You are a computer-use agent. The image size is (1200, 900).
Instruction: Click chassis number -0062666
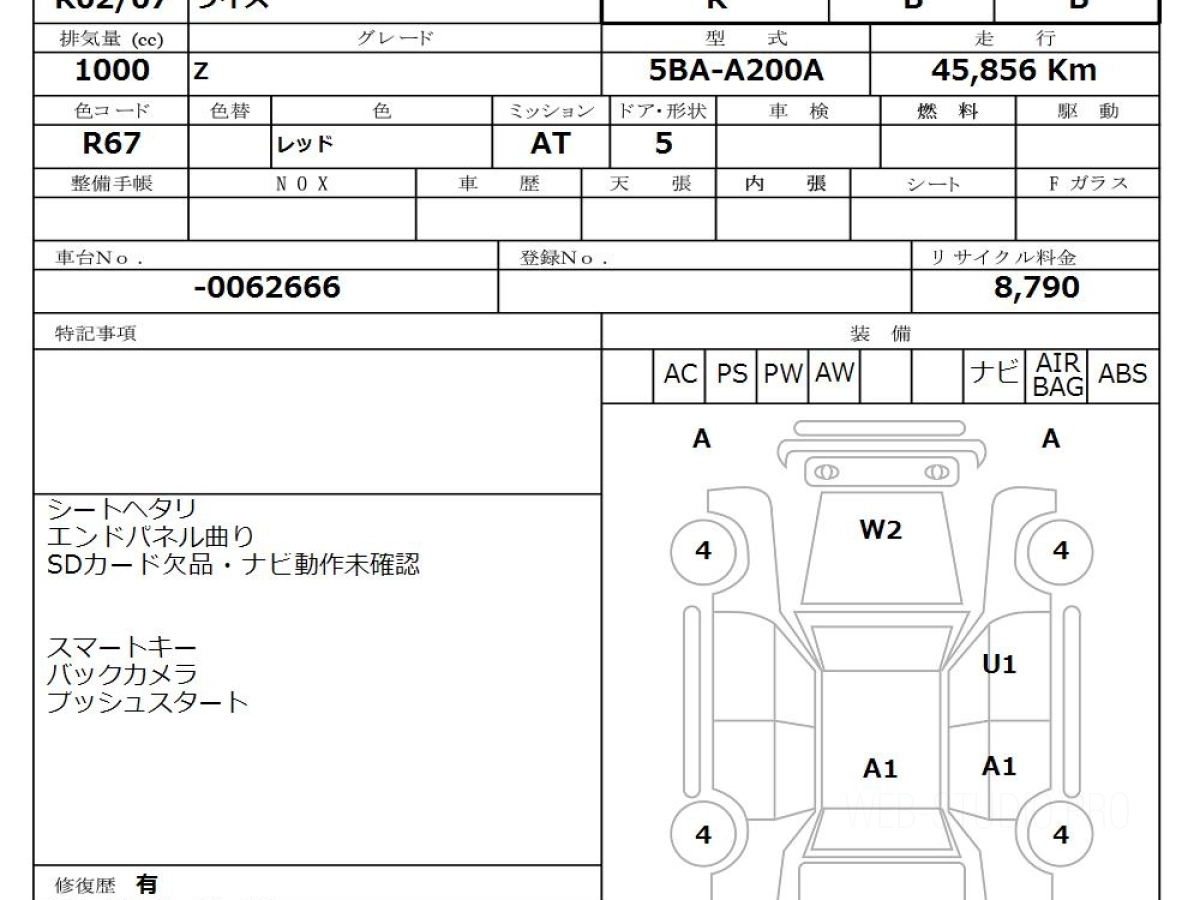(x=267, y=289)
